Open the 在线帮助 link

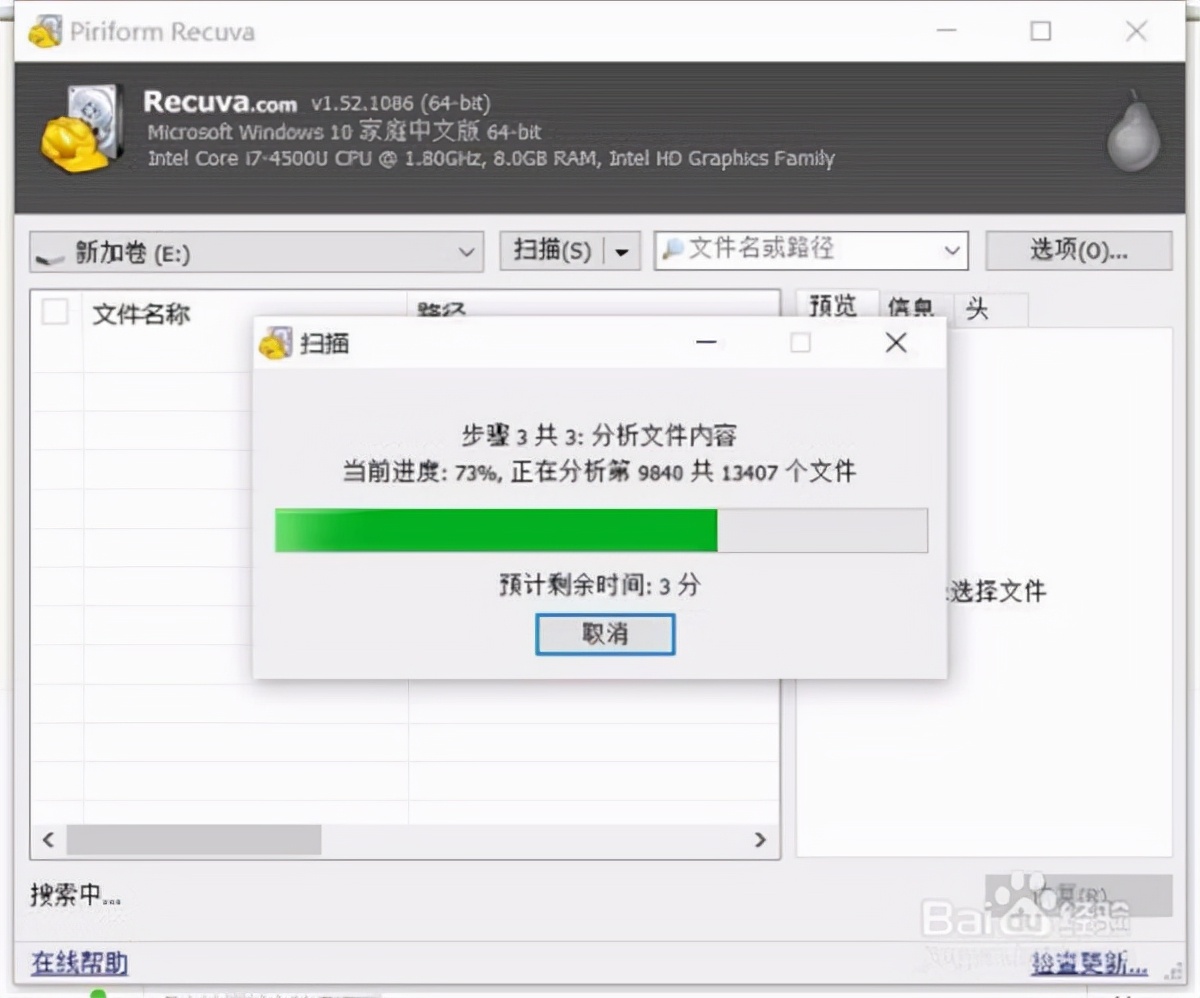tap(79, 963)
